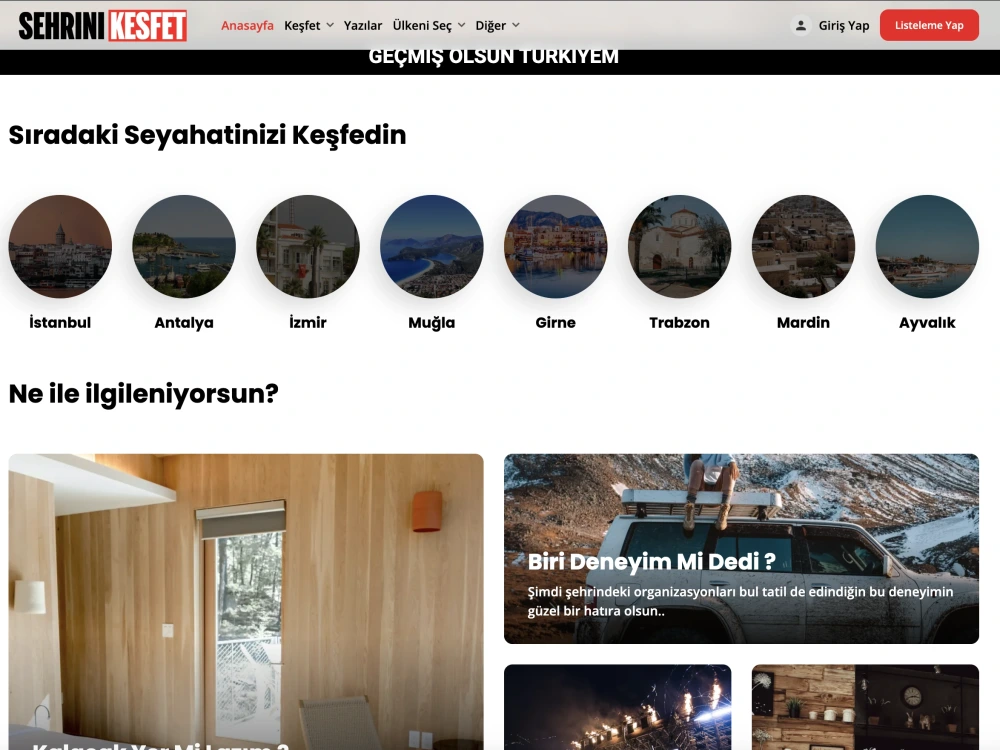Viewport: 1000px width, 750px height.
Task: Click the Şehrini Keşfet logo
Action: click(x=103, y=26)
